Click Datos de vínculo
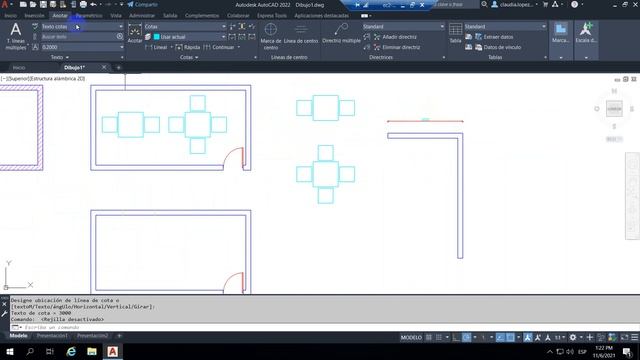The image size is (640, 360). pos(498,47)
